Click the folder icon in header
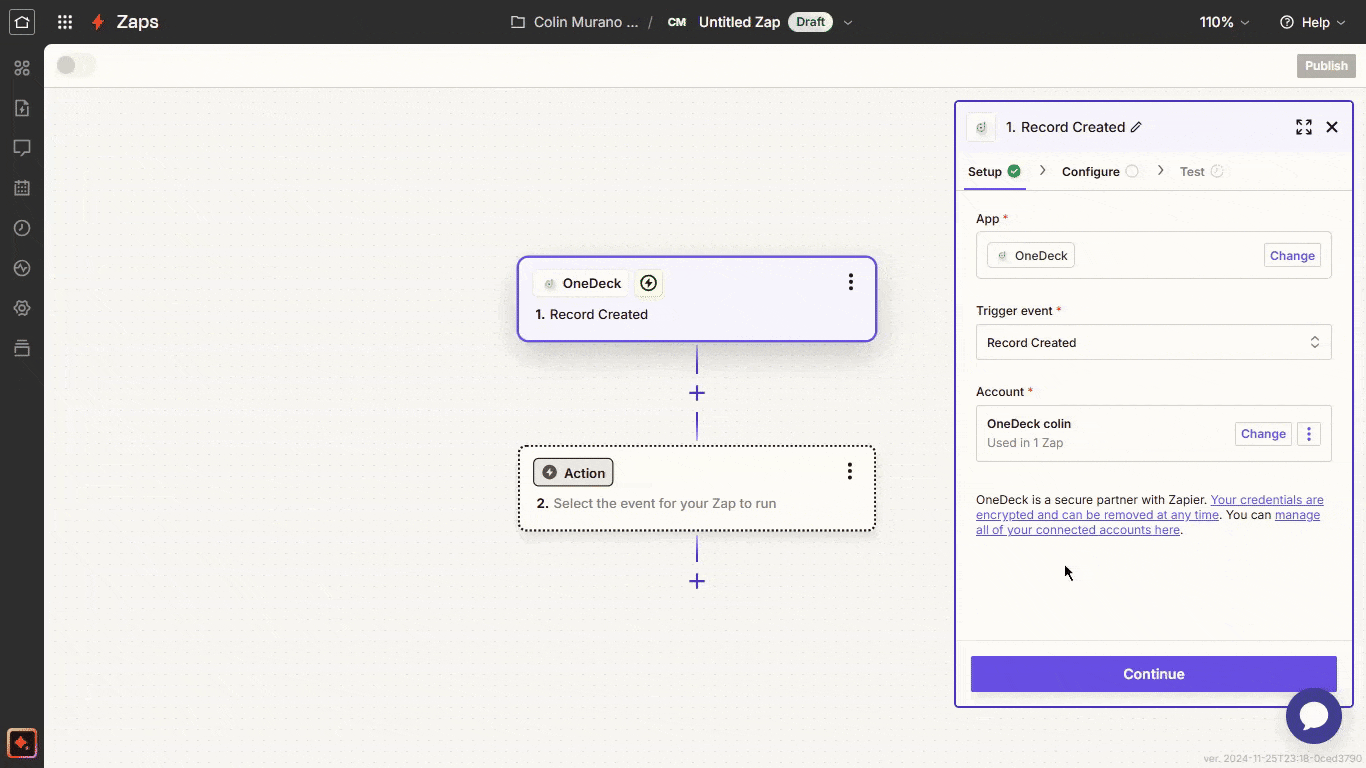1366x768 pixels. (518, 22)
